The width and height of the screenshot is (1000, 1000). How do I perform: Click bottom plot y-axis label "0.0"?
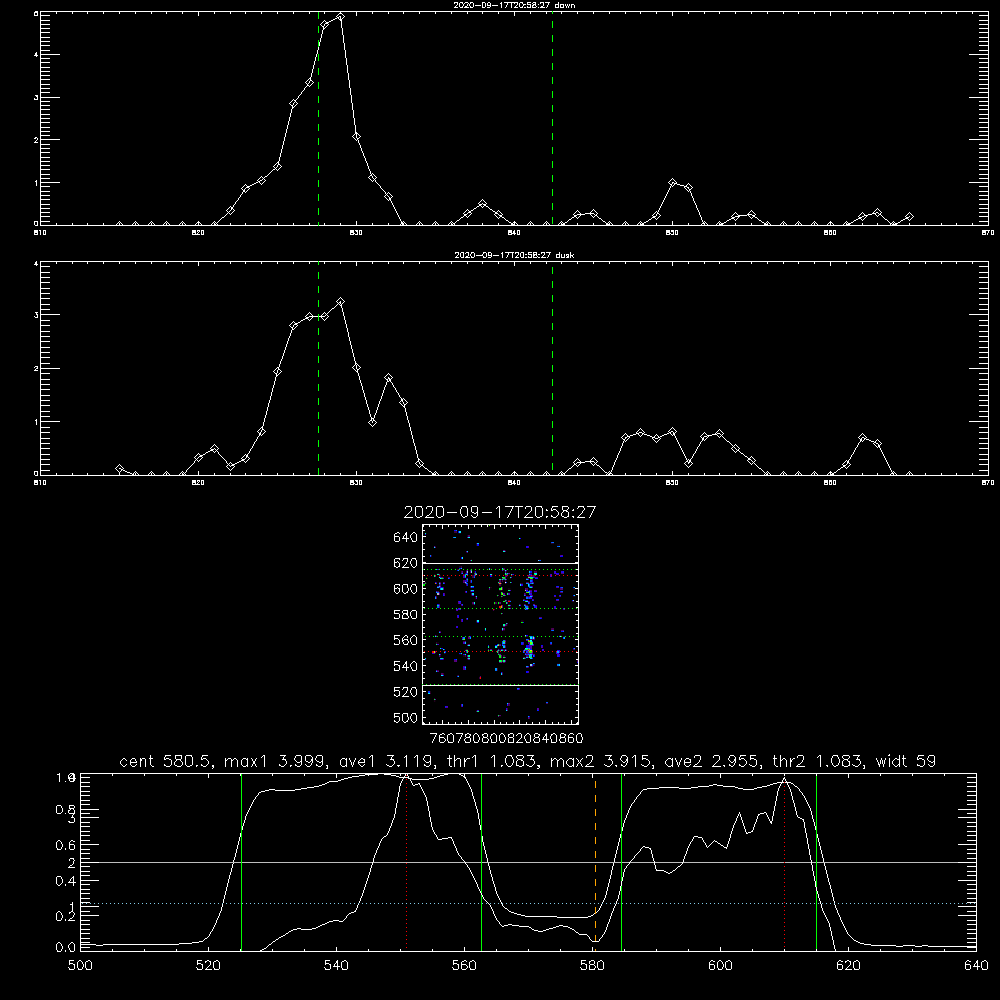[65, 947]
